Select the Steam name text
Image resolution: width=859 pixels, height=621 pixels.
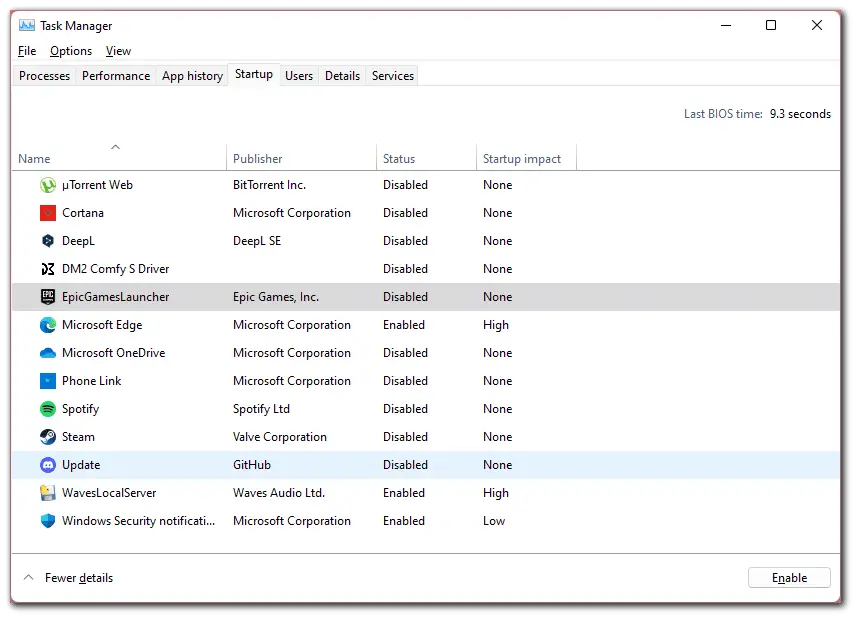78,437
